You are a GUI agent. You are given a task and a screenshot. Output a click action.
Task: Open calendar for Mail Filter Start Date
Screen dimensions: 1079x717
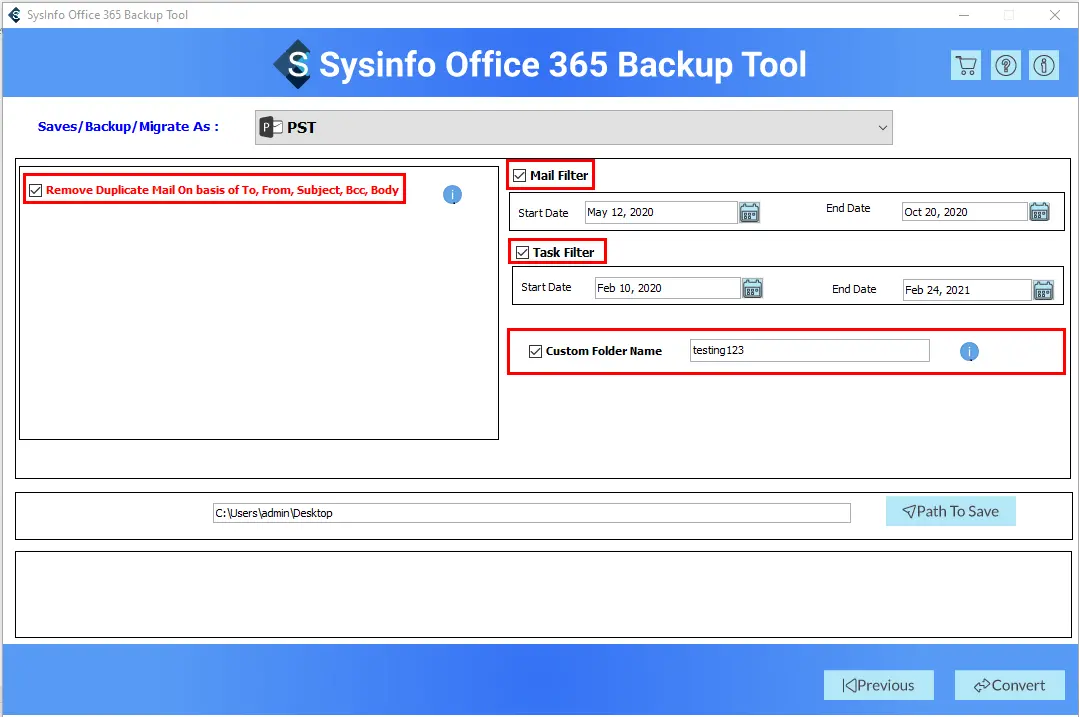click(749, 212)
